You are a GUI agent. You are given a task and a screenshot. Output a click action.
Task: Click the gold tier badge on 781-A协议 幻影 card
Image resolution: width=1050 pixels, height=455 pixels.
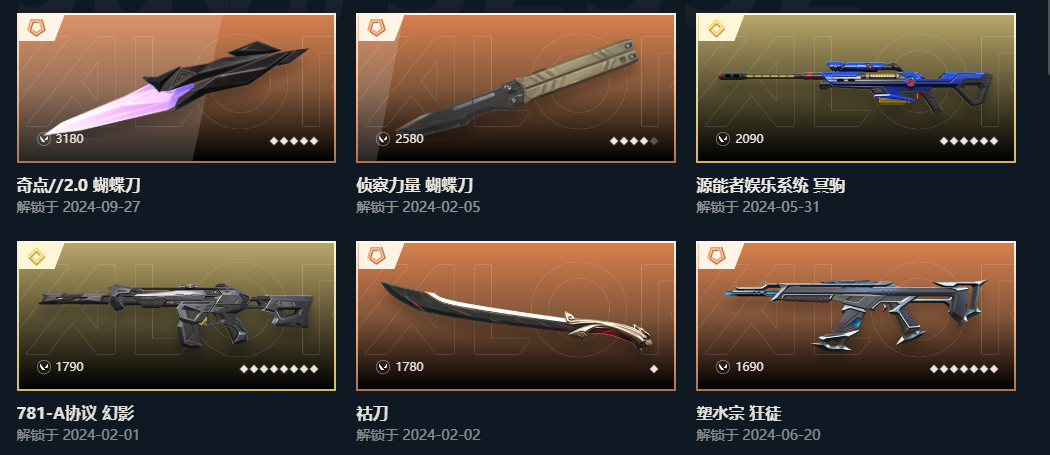[x=35, y=256]
